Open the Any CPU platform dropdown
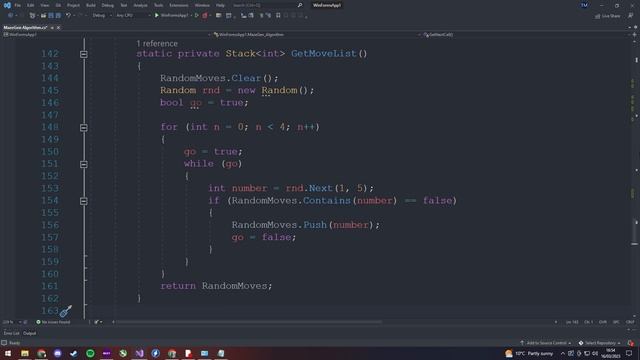The width and height of the screenshot is (640, 360). [x=133, y=16]
